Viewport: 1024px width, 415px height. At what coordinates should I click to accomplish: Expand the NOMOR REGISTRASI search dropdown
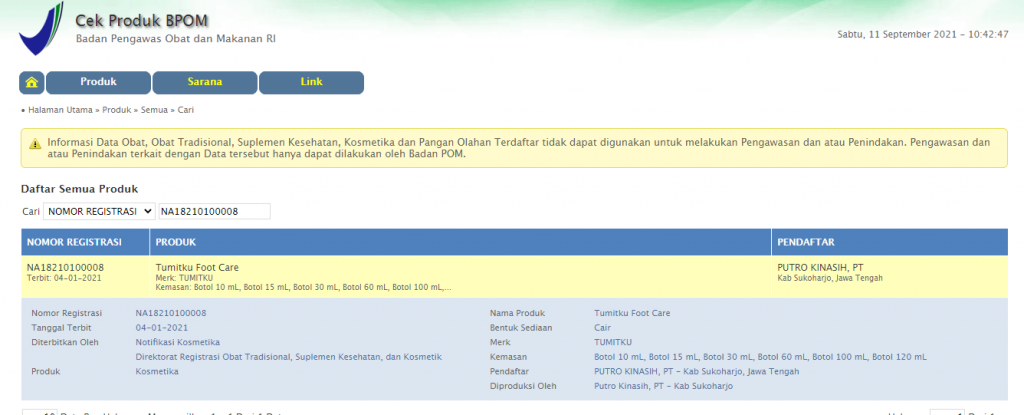pyautogui.click(x=99, y=211)
